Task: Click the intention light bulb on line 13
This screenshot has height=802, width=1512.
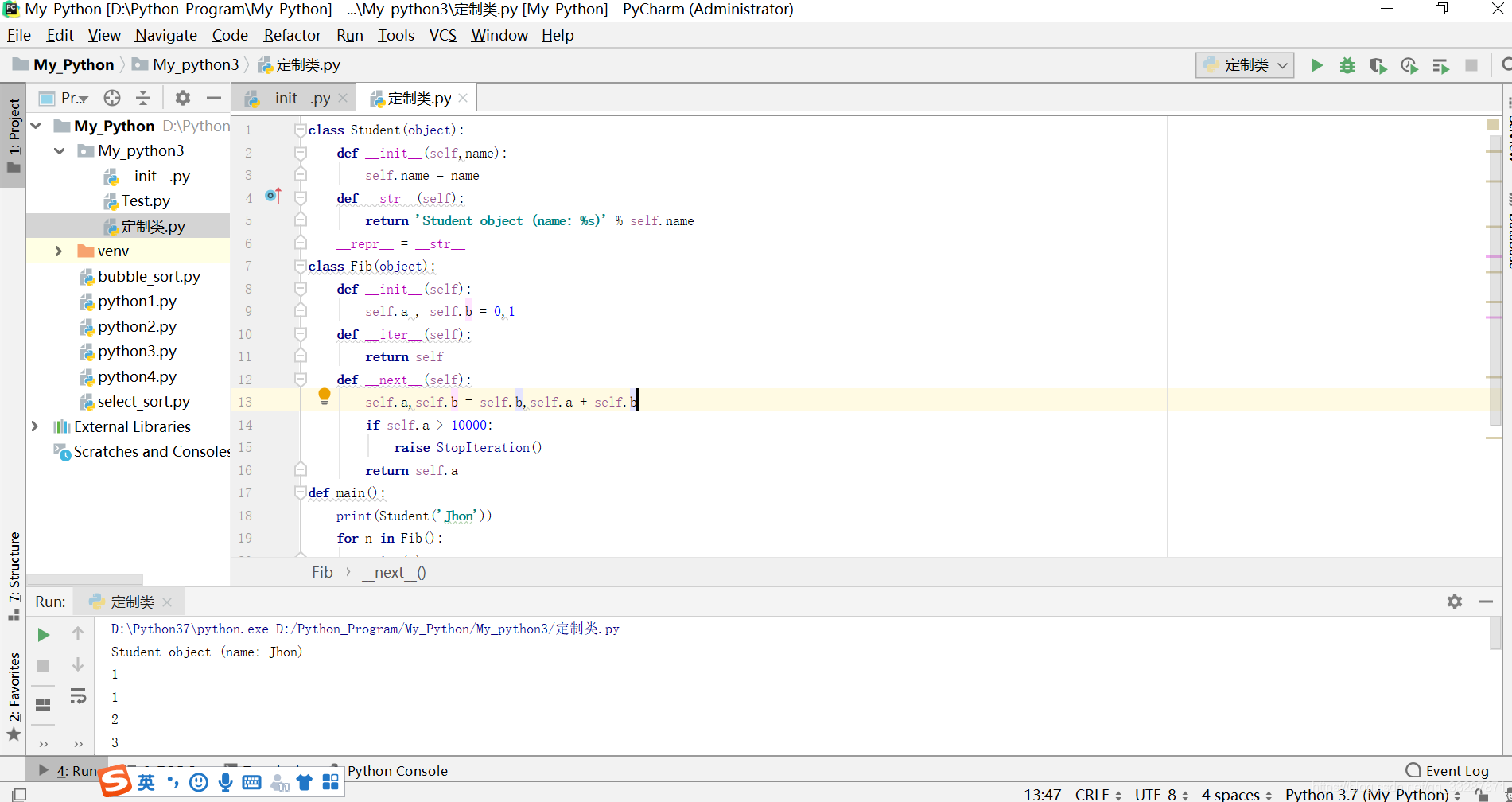Action: click(x=325, y=396)
